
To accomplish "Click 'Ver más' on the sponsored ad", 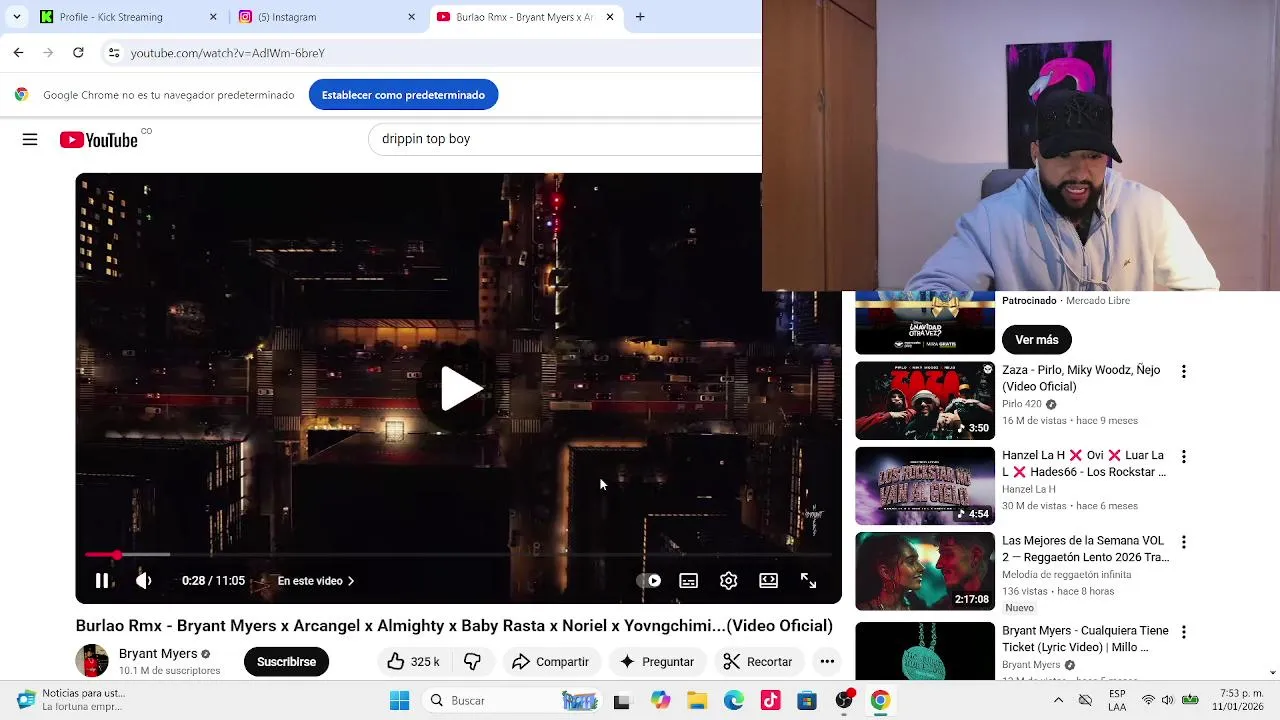I will [x=1037, y=340].
